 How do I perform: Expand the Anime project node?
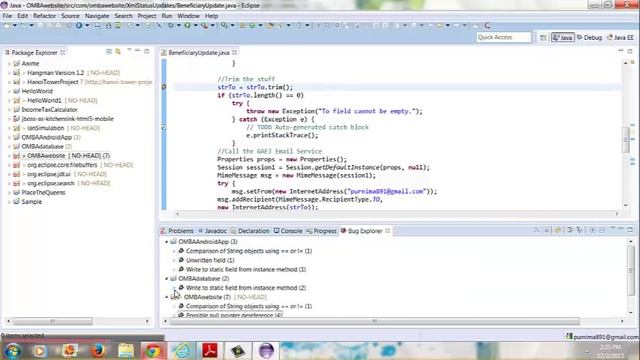coord(9,64)
